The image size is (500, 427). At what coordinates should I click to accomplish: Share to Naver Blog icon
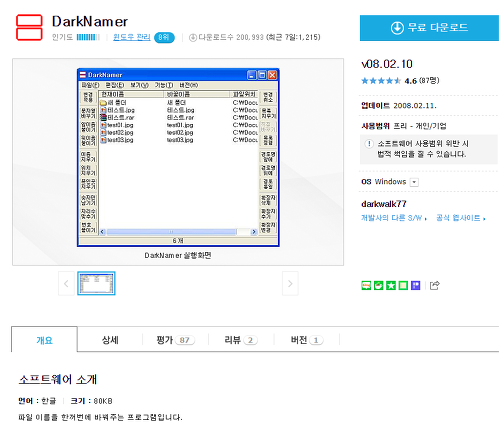click(x=366, y=286)
